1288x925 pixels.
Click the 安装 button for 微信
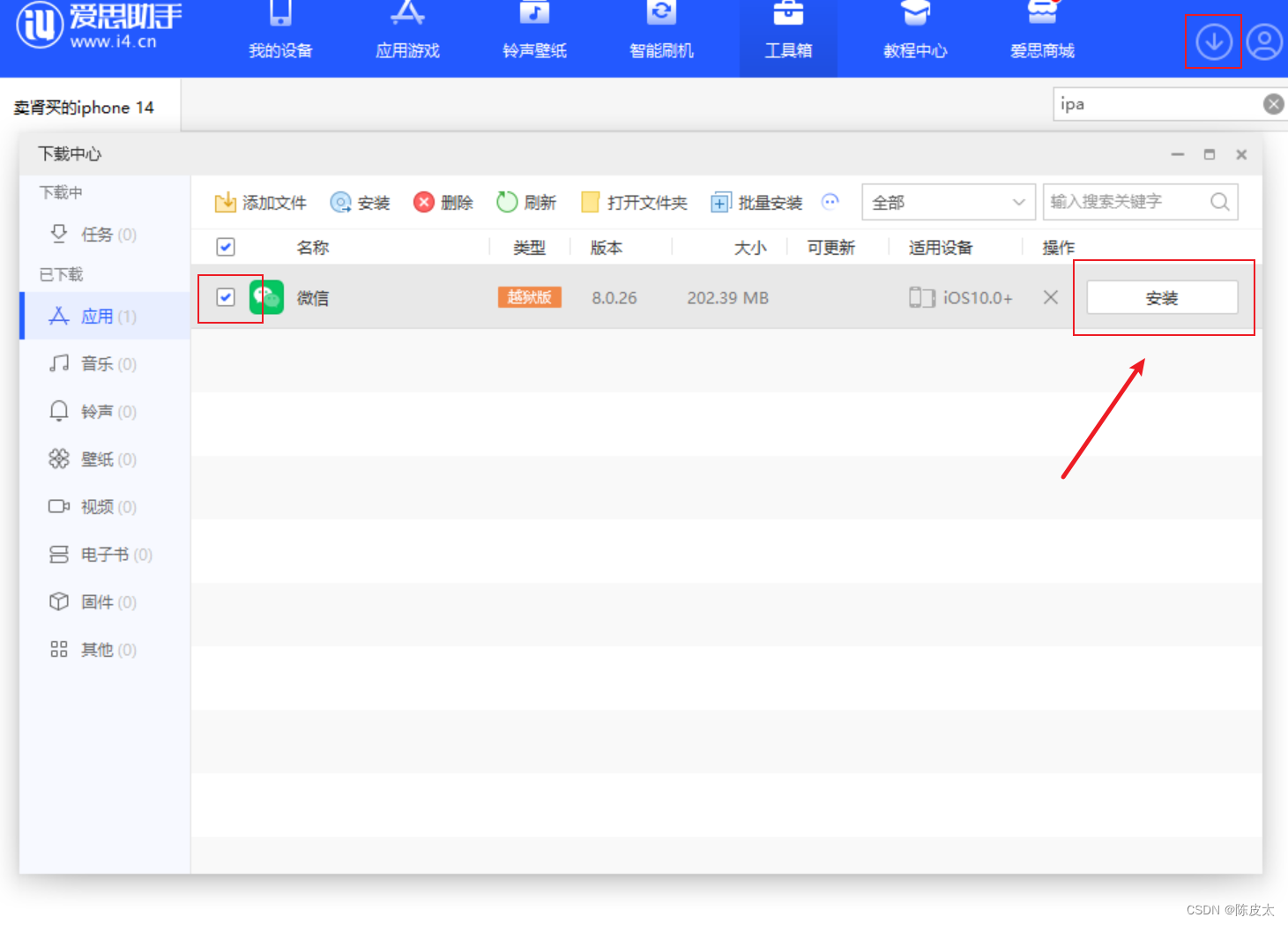(x=1162, y=297)
